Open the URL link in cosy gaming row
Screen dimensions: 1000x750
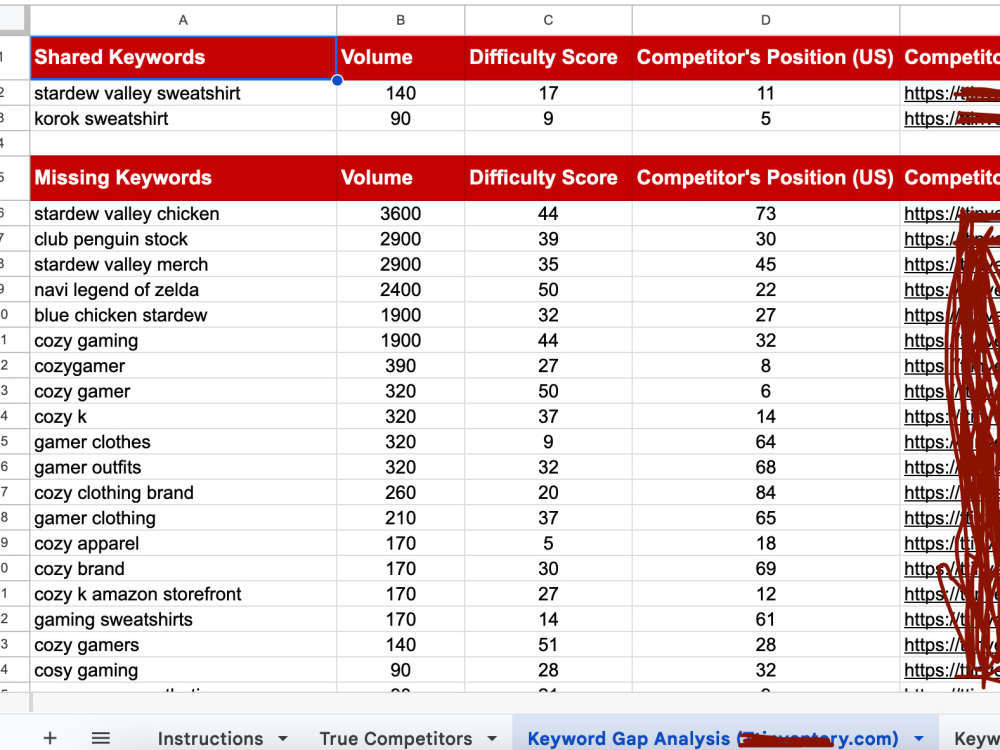click(950, 670)
